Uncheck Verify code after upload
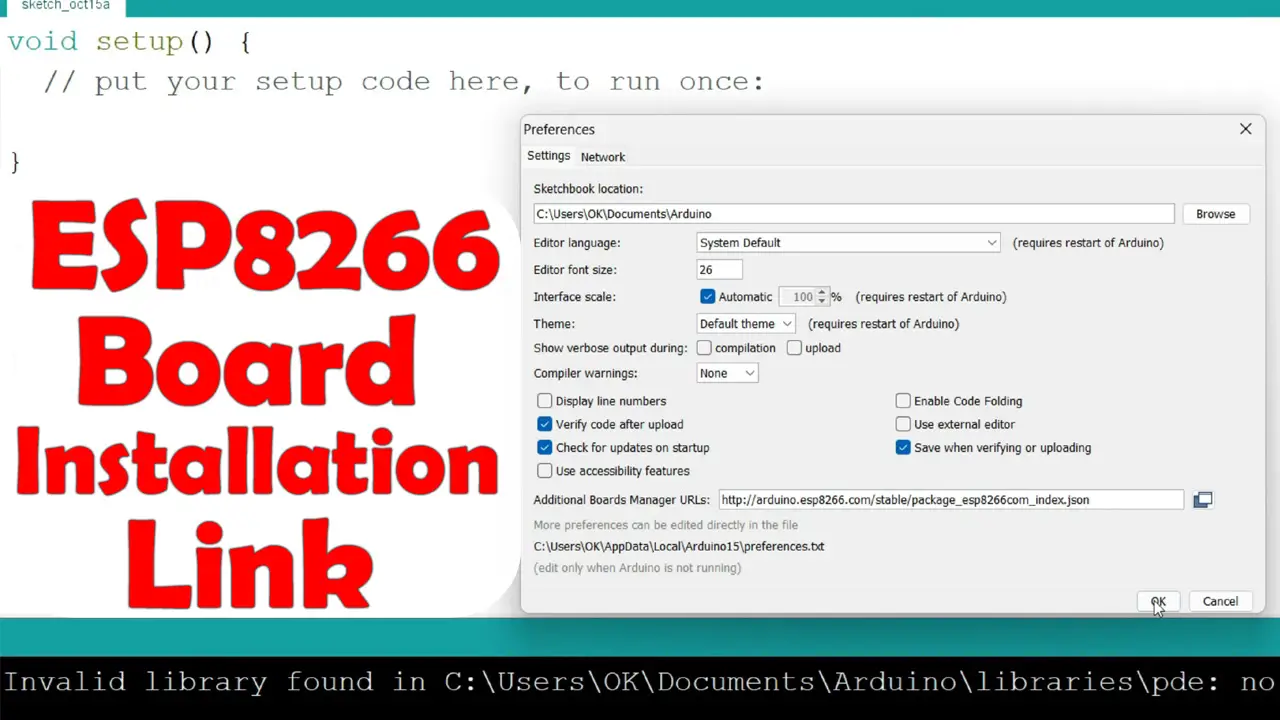This screenshot has height=720, width=1280. coord(545,424)
